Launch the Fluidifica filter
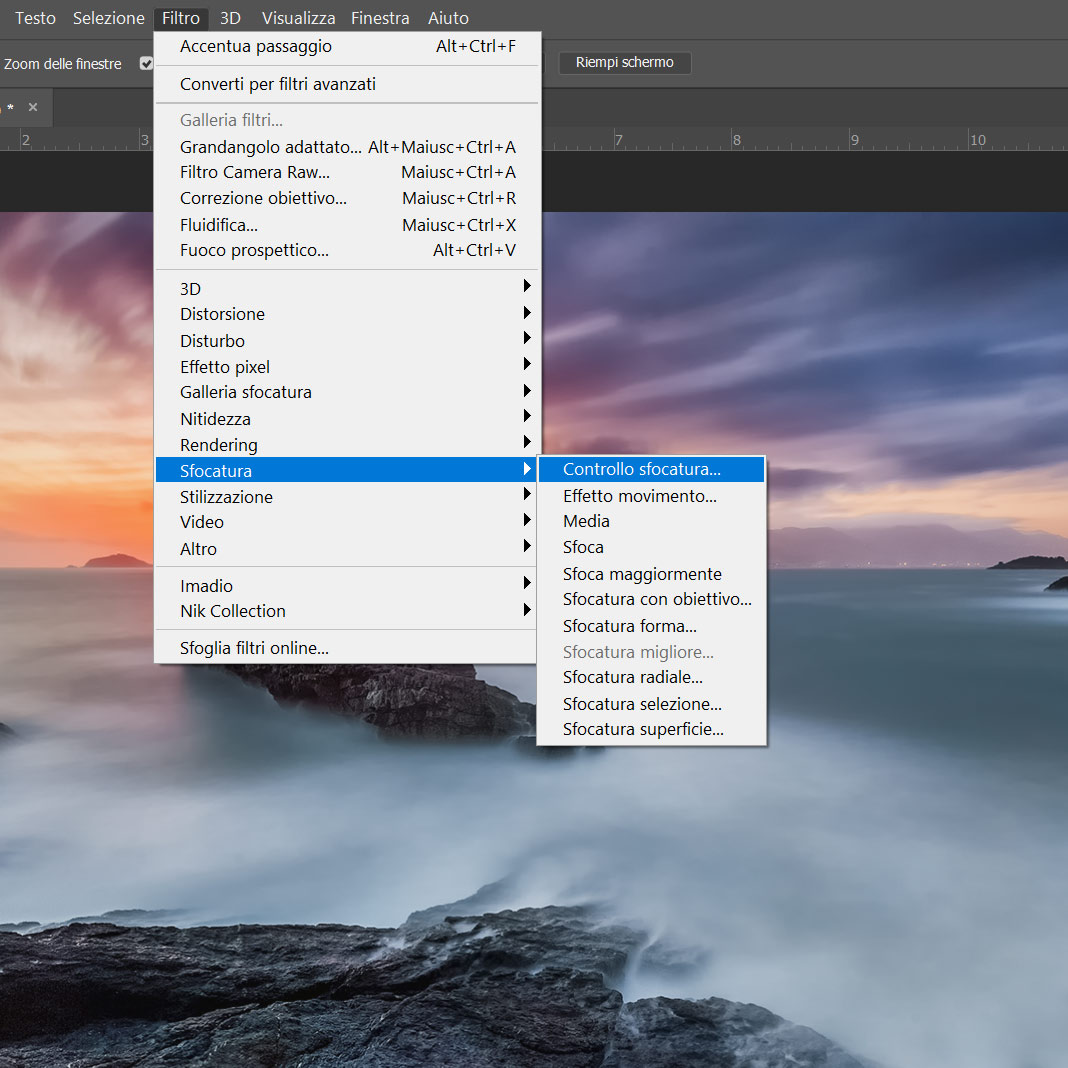The height and width of the screenshot is (1068, 1068). coord(218,225)
